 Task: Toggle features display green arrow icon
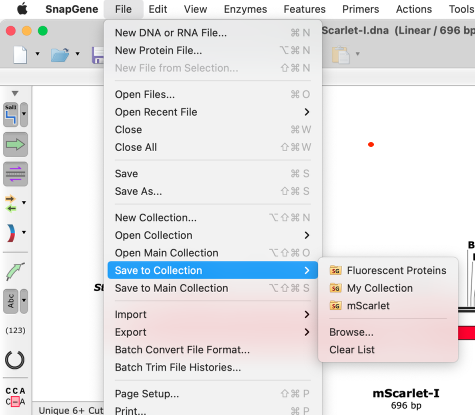tap(15, 145)
